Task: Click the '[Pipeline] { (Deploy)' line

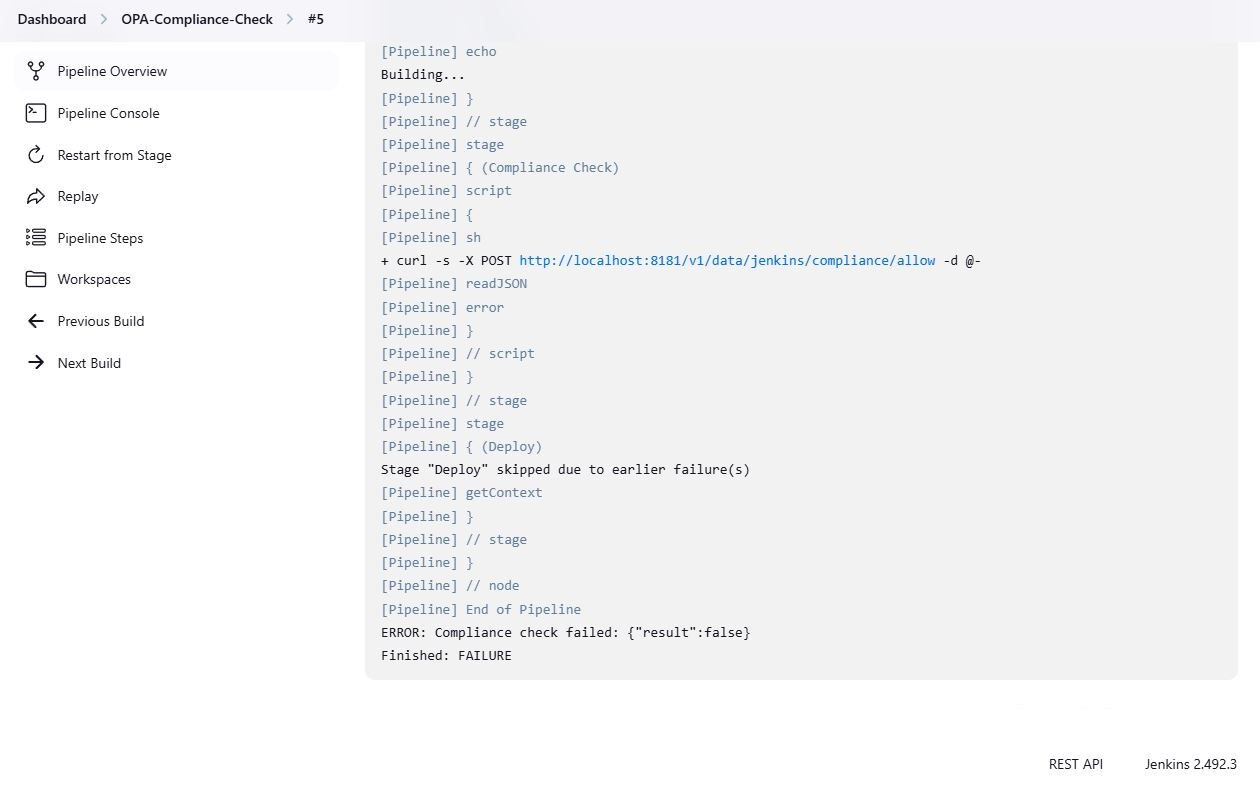Action: 462,447
